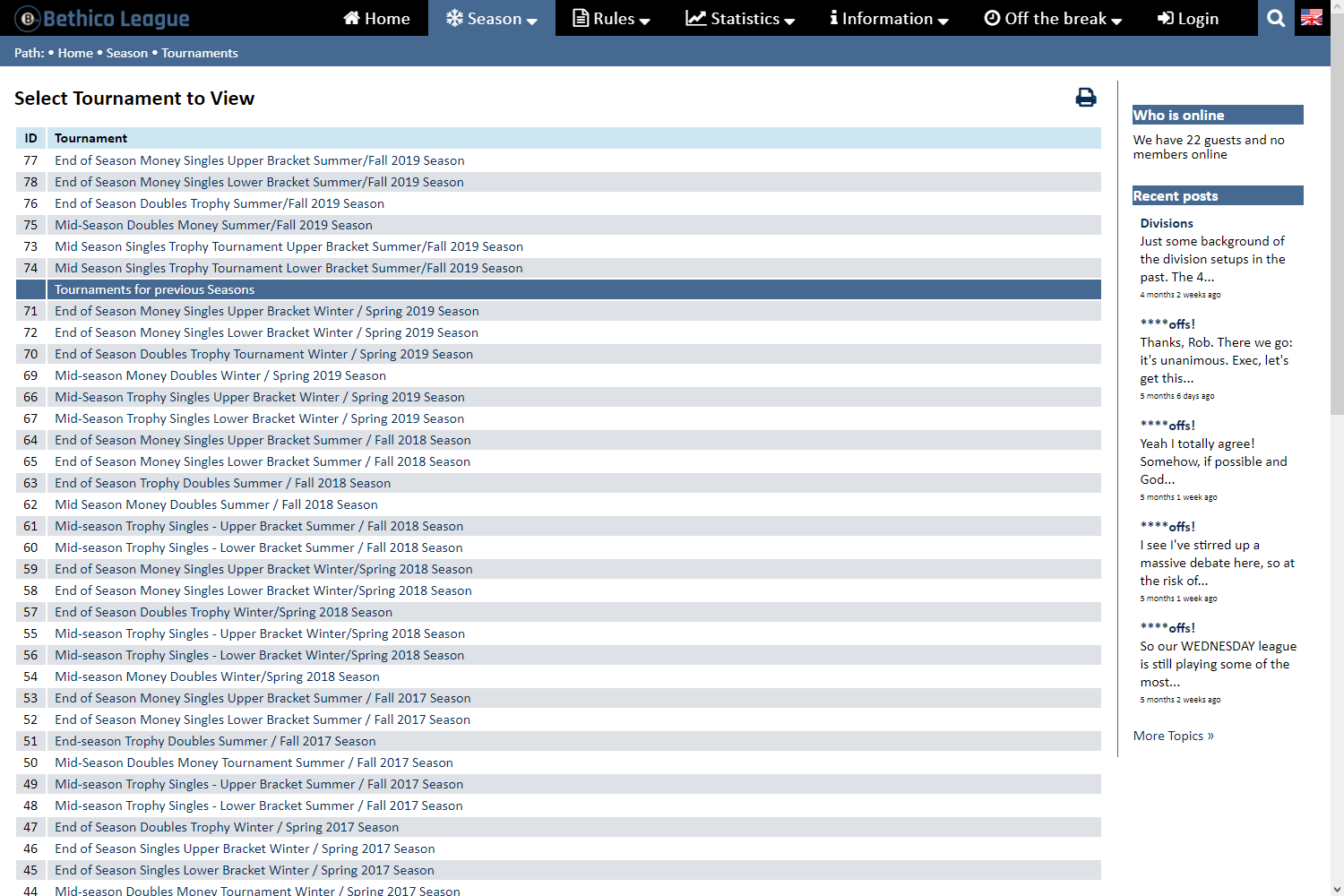Click the language flag icon

pyautogui.click(x=1311, y=18)
